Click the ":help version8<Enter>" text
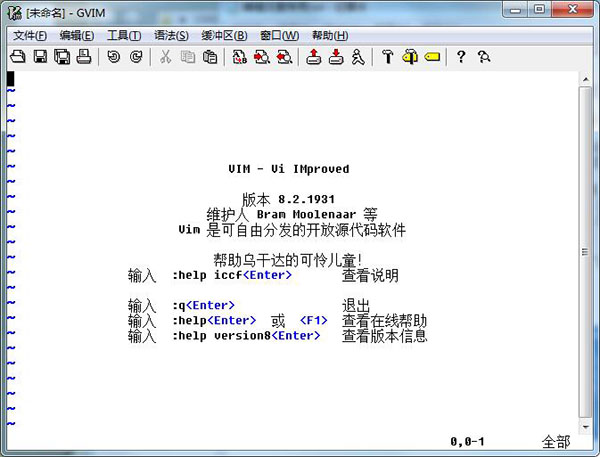The image size is (600, 457). tap(246, 335)
